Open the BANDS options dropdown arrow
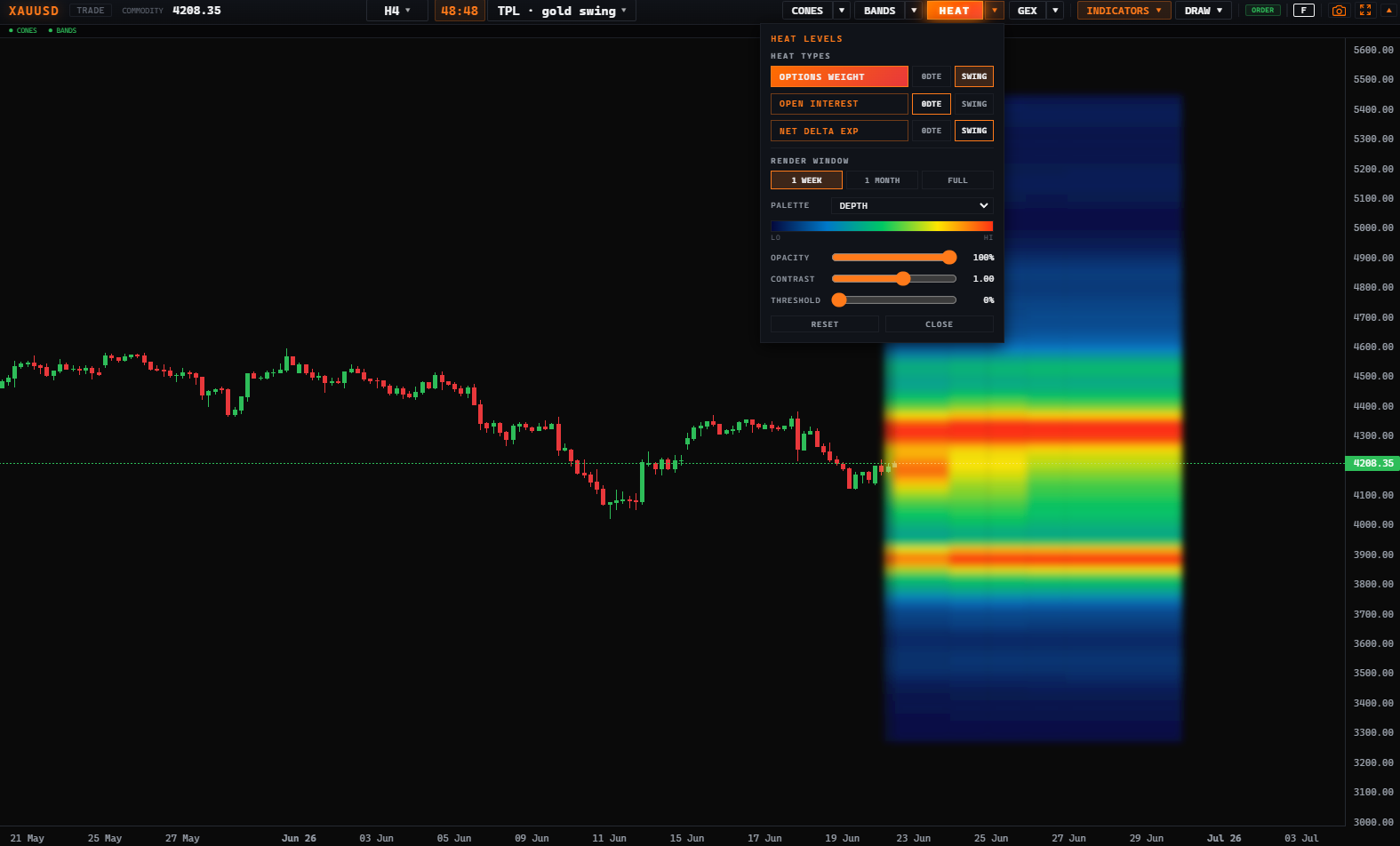Viewport: 1400px width, 846px height. [x=914, y=11]
